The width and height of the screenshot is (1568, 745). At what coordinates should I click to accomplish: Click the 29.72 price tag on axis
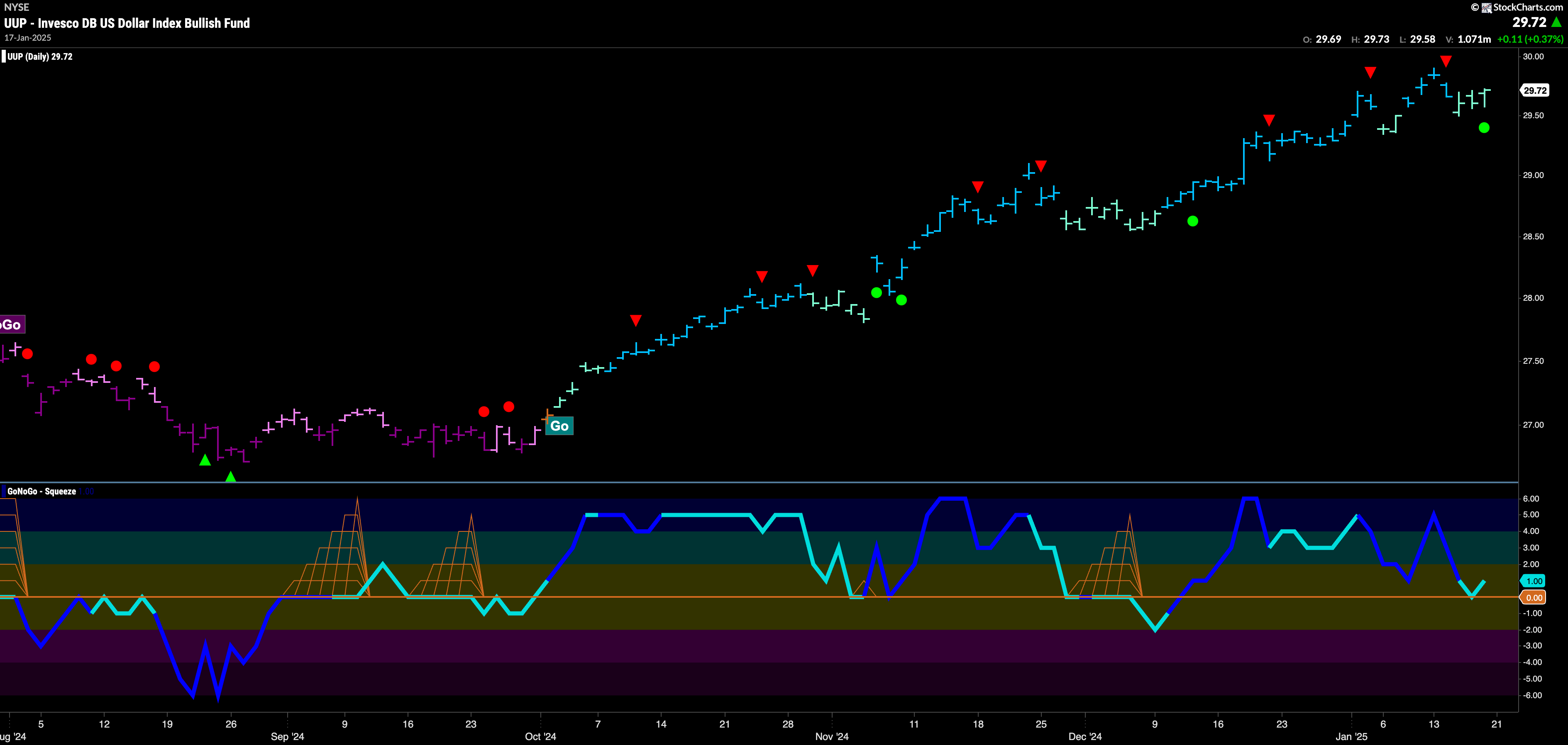(x=1534, y=90)
